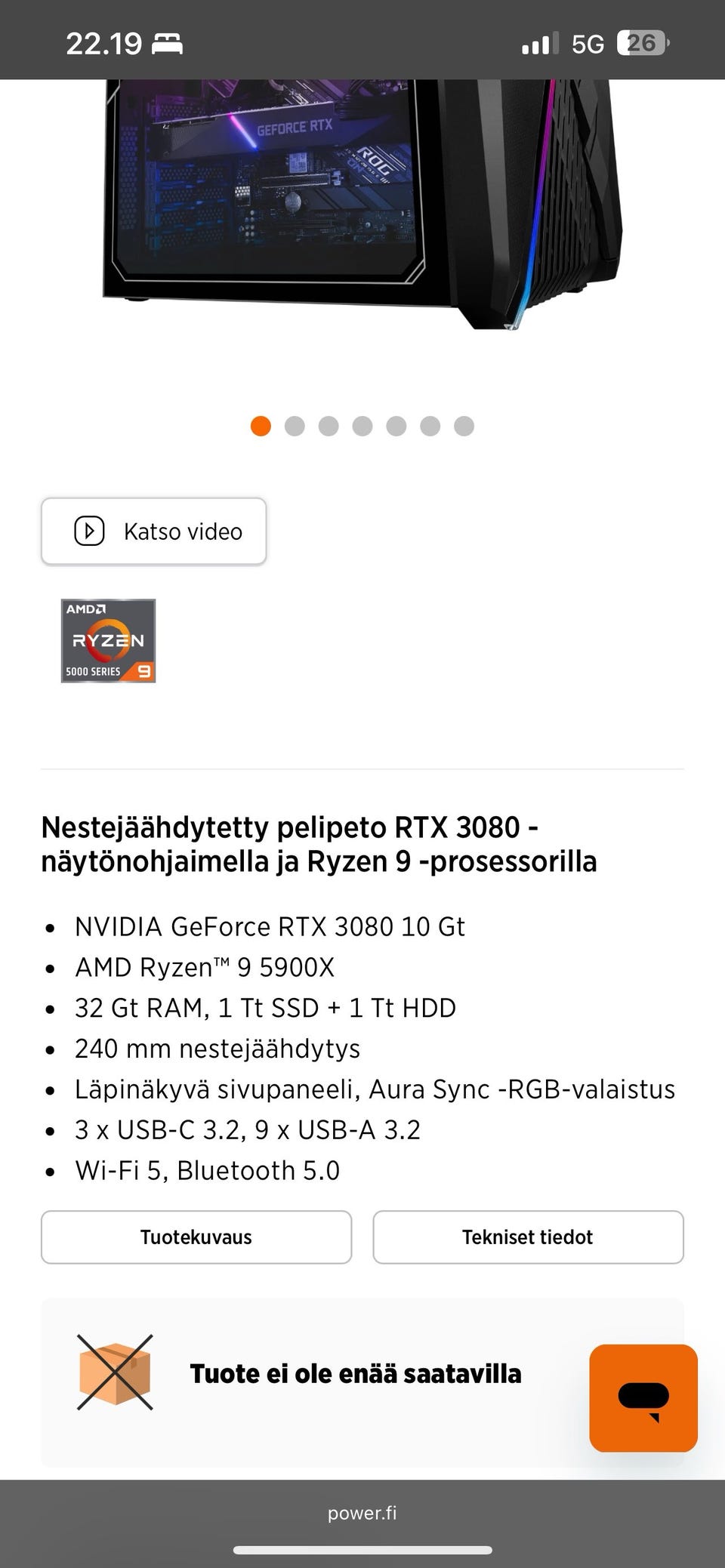Screen dimensions: 725x1568
Task: Select the second carousel dot
Action: click(x=295, y=426)
